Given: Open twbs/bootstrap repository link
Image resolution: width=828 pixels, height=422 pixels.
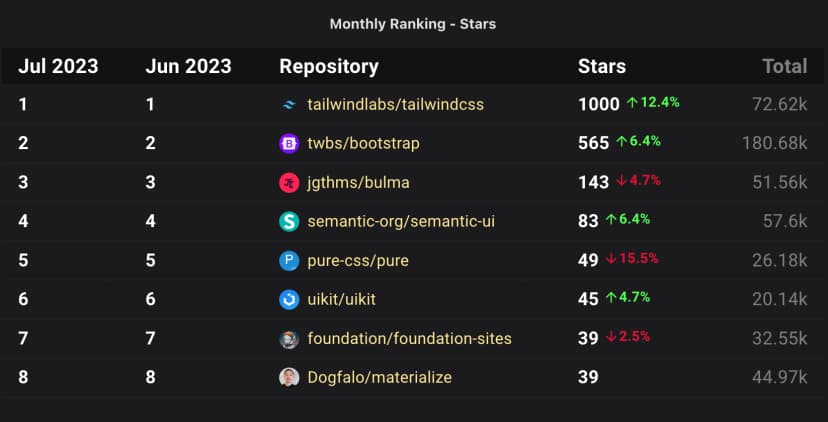Looking at the screenshot, I should (x=363, y=144).
